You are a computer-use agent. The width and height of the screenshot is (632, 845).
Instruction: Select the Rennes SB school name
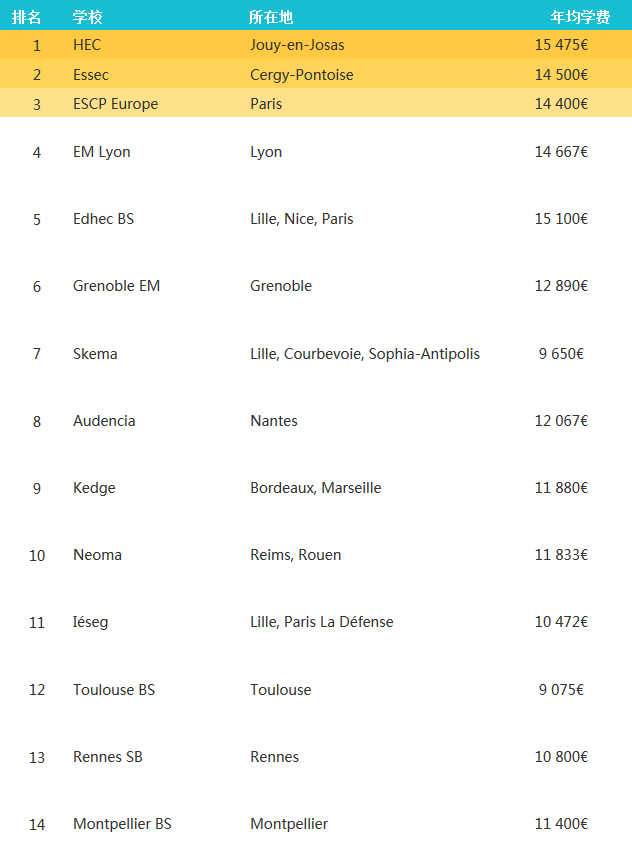108,757
